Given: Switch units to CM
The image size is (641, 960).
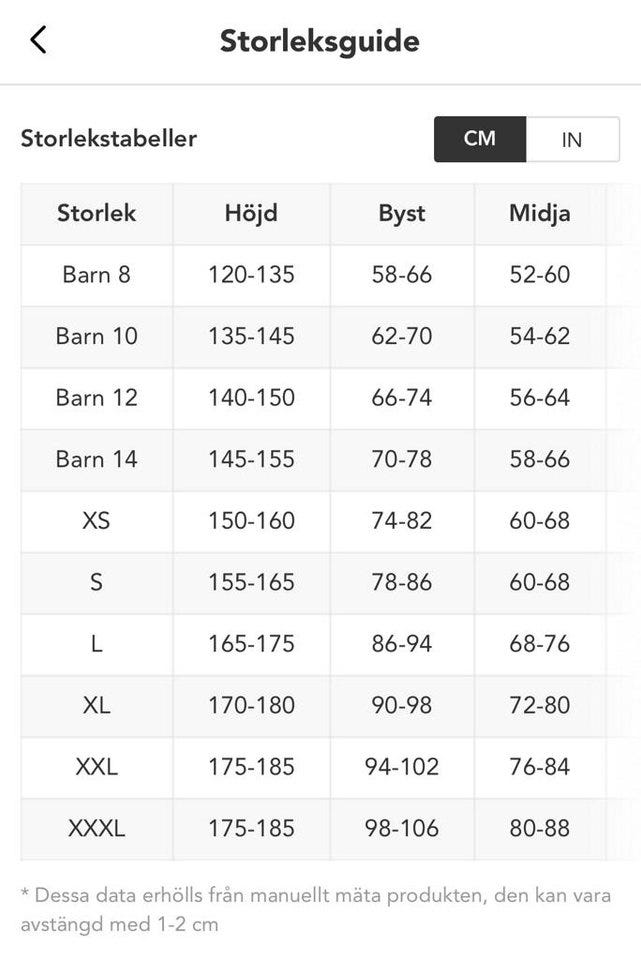Looking at the screenshot, I should [x=480, y=139].
